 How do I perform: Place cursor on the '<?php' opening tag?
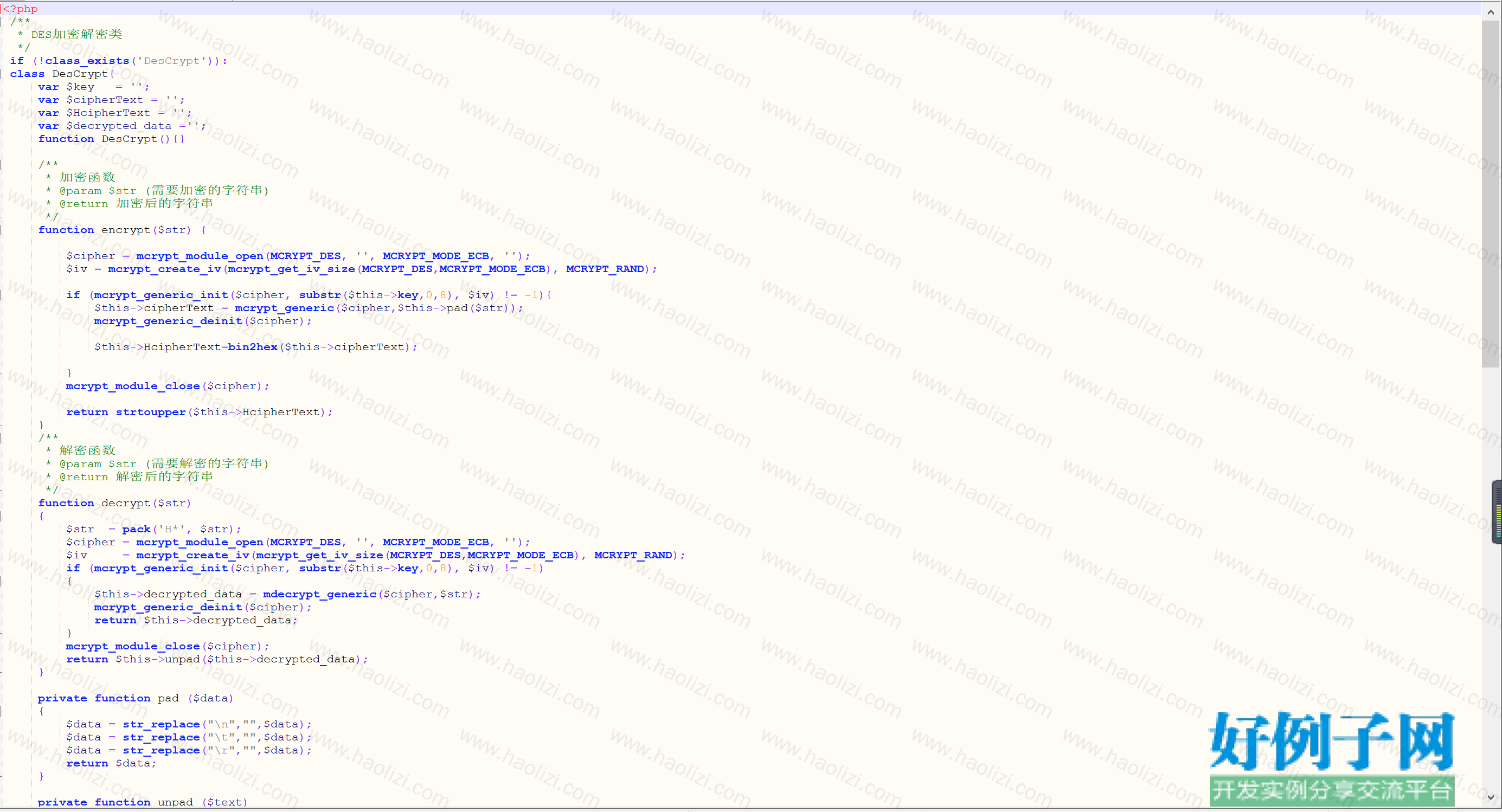pyautogui.click(x=21, y=9)
